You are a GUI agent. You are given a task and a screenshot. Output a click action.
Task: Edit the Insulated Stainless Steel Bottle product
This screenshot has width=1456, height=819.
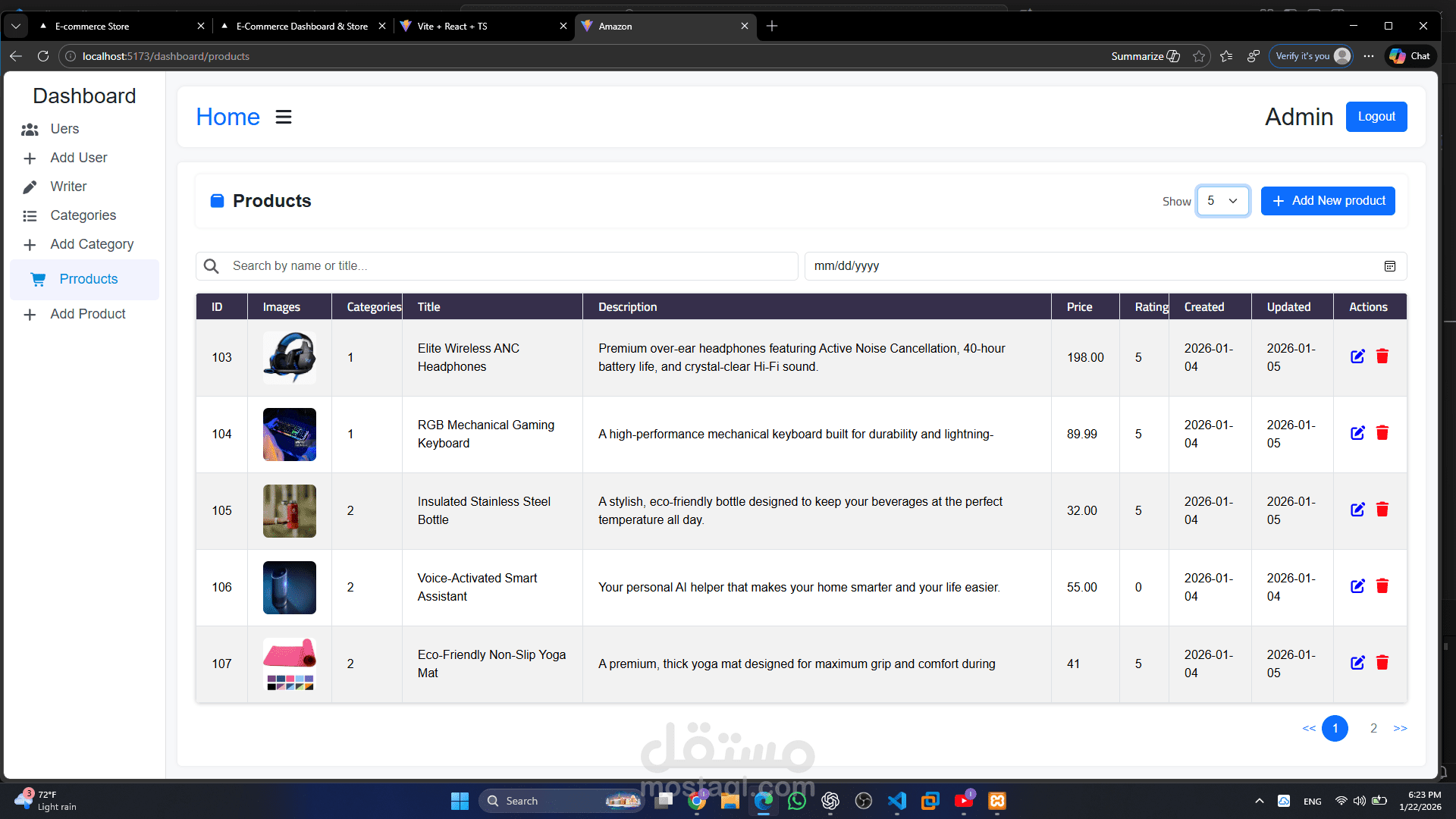tap(1357, 510)
